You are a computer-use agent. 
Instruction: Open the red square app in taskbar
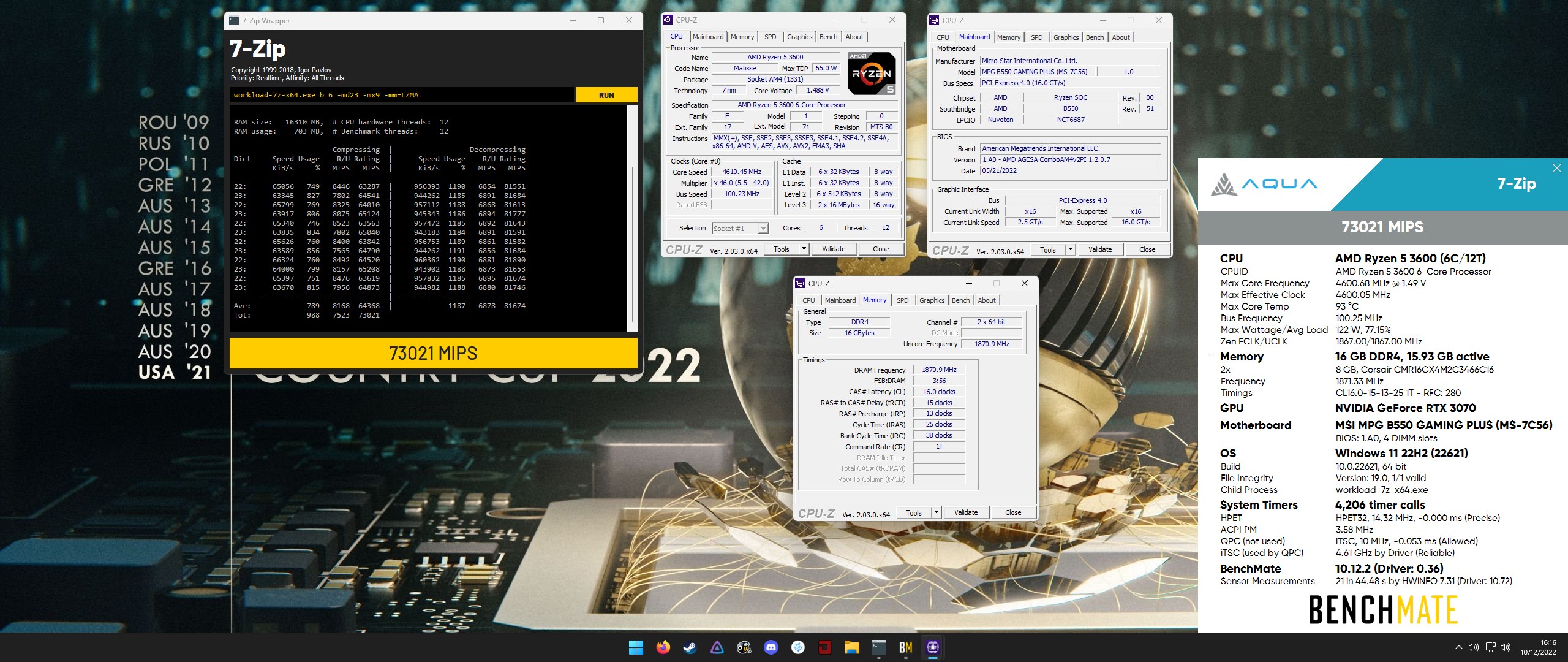click(x=824, y=647)
